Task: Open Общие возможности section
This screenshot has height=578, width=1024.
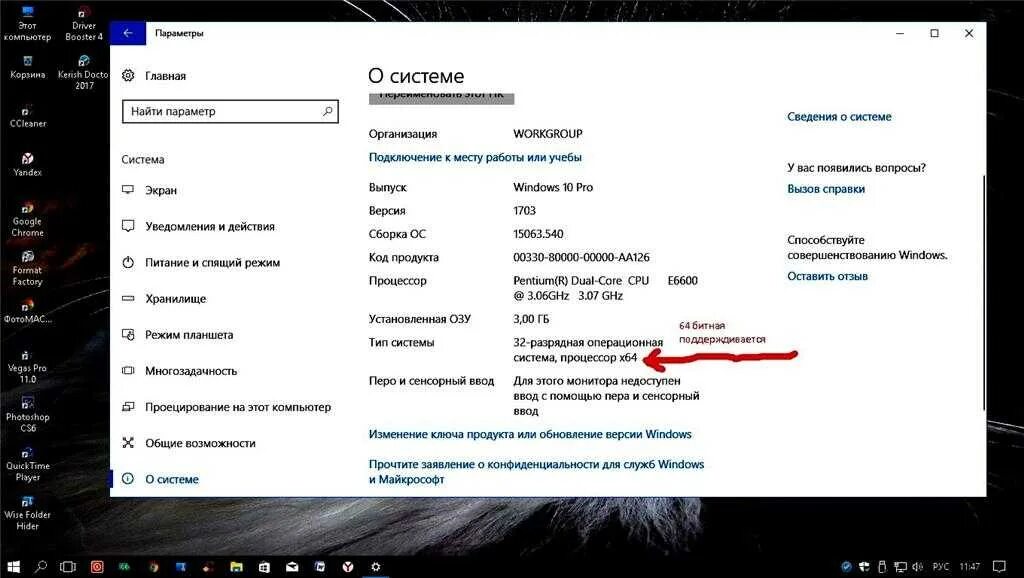Action: click(200, 443)
